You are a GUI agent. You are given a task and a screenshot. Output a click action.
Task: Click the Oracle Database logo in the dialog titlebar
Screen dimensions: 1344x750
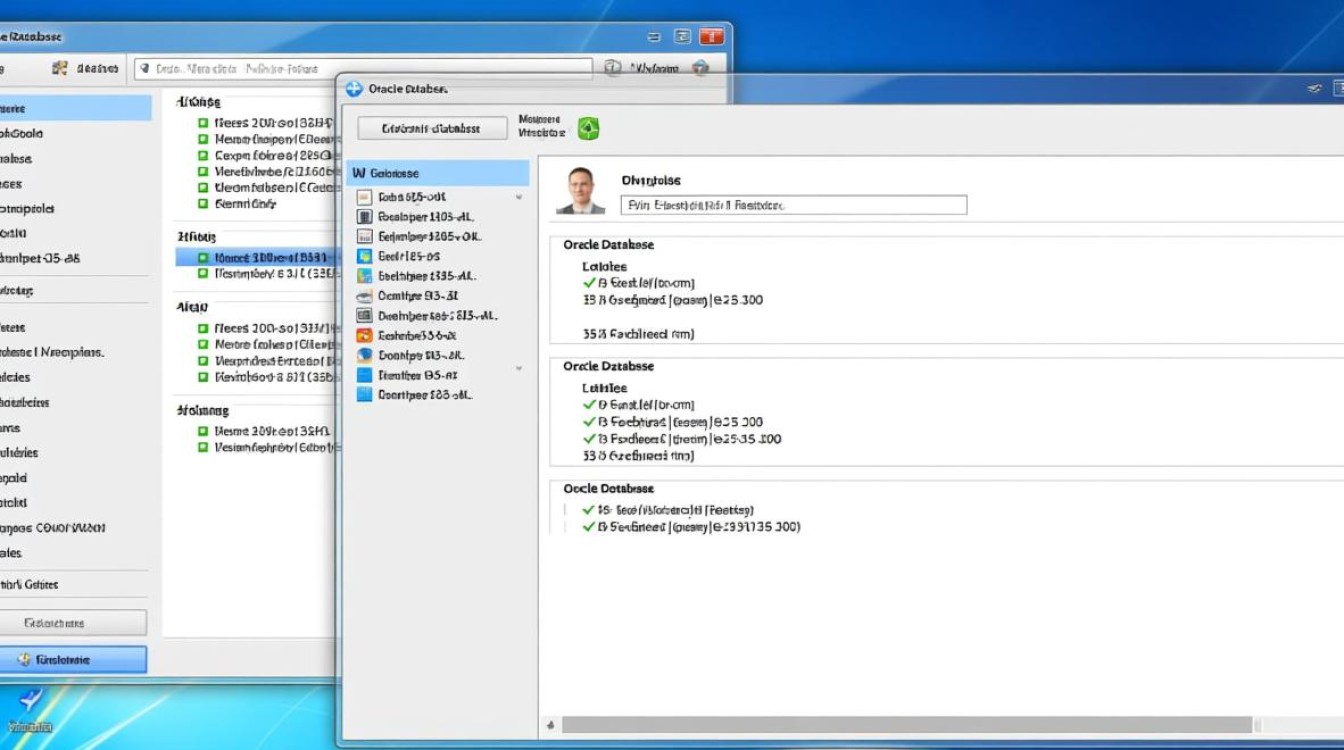(352, 88)
